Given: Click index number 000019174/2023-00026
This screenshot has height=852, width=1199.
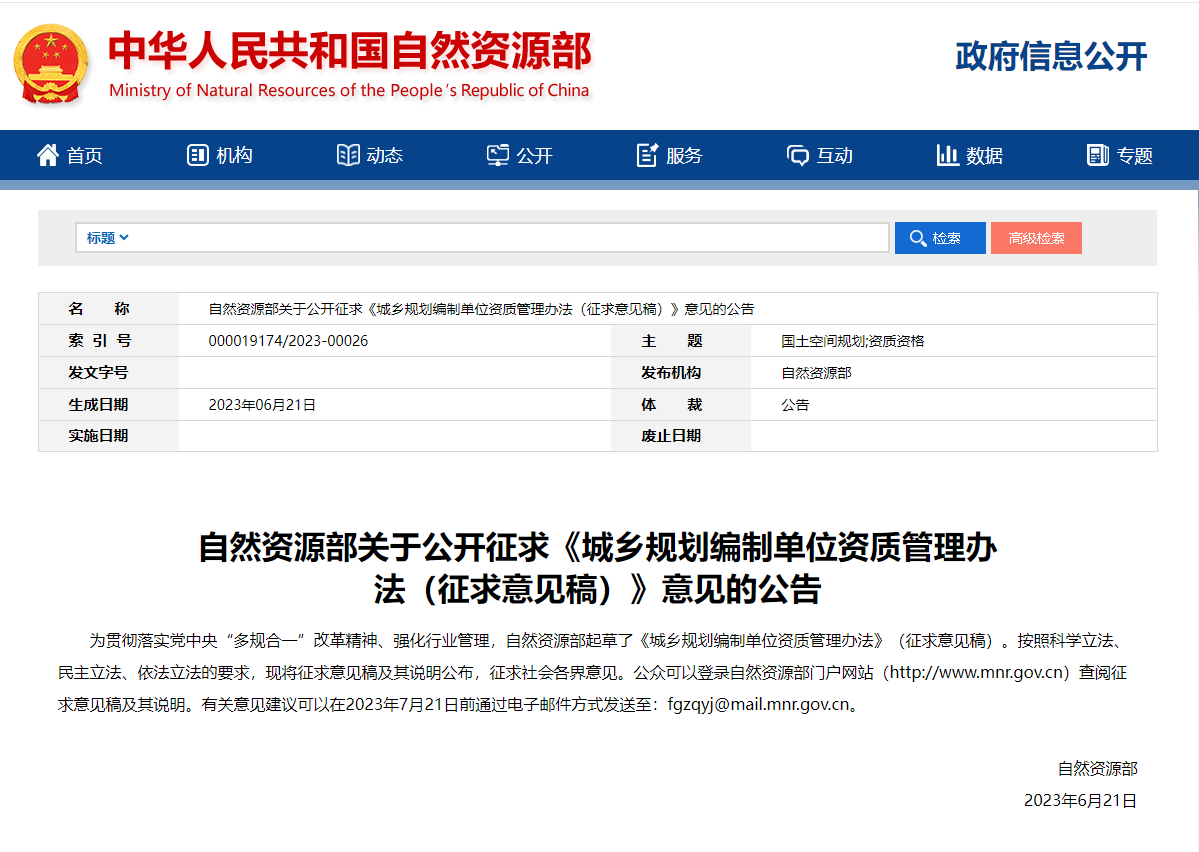Looking at the screenshot, I should [288, 341].
